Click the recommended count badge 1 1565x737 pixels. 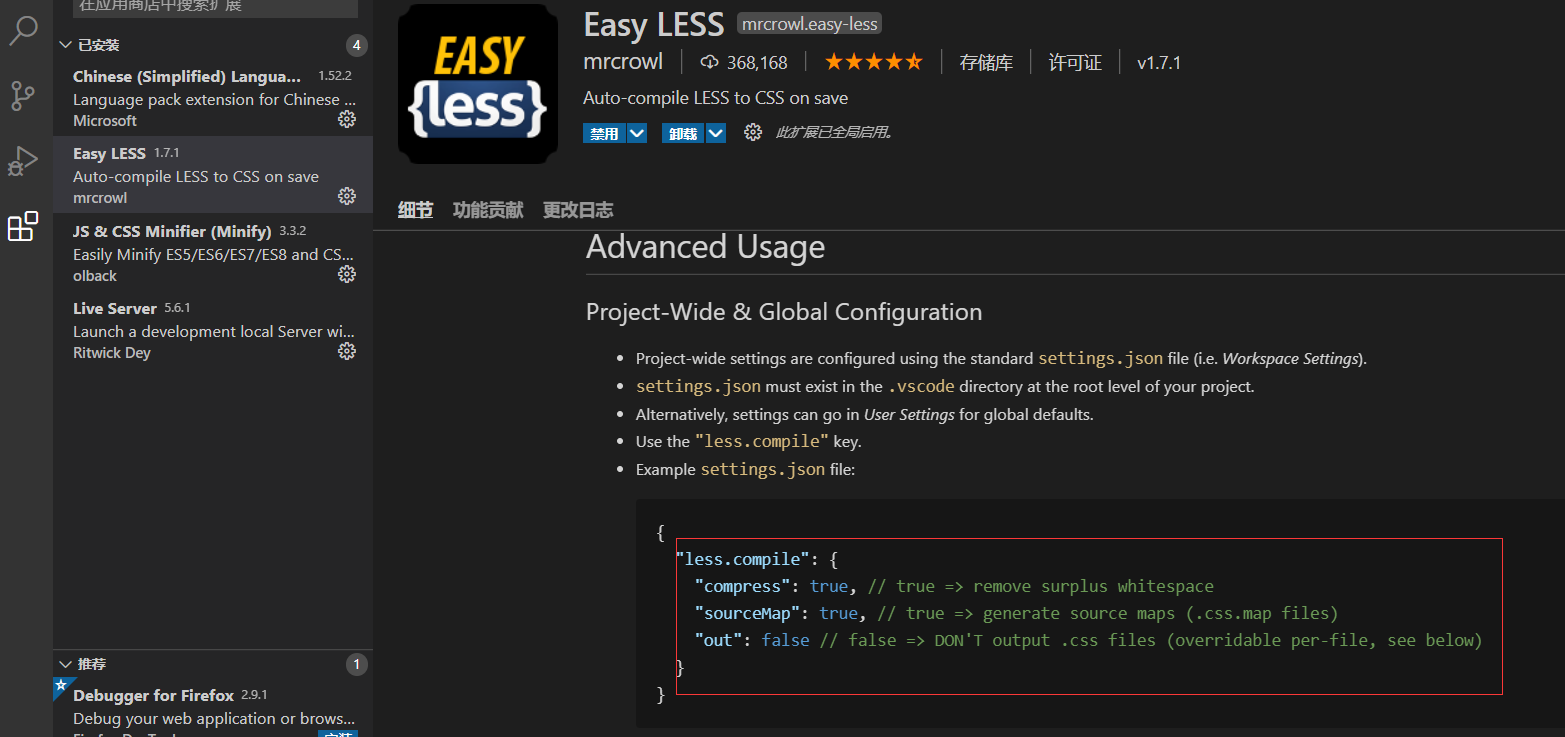point(357,664)
